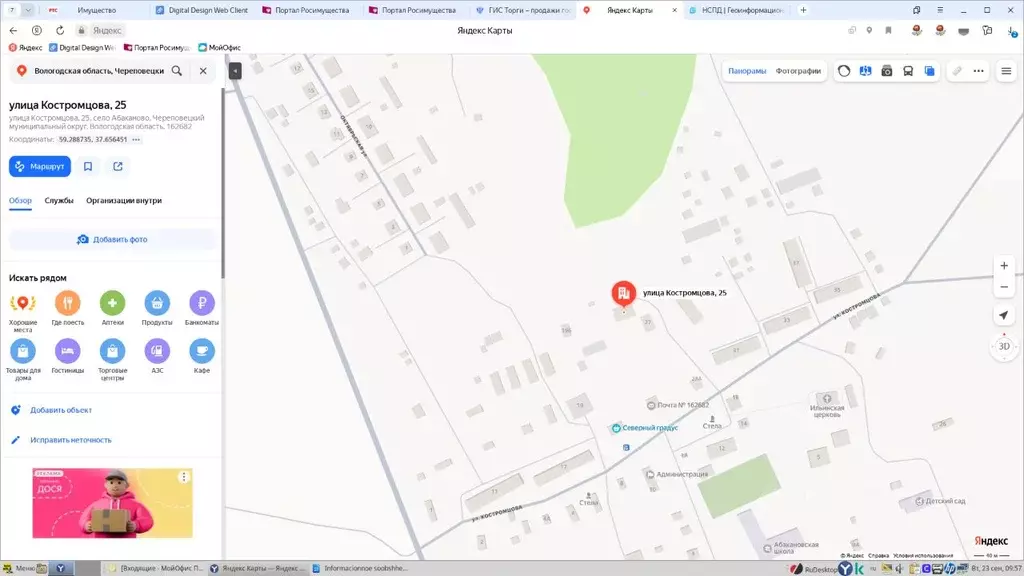
Task: Open the hamburger menu top right
Action: click(1006, 71)
